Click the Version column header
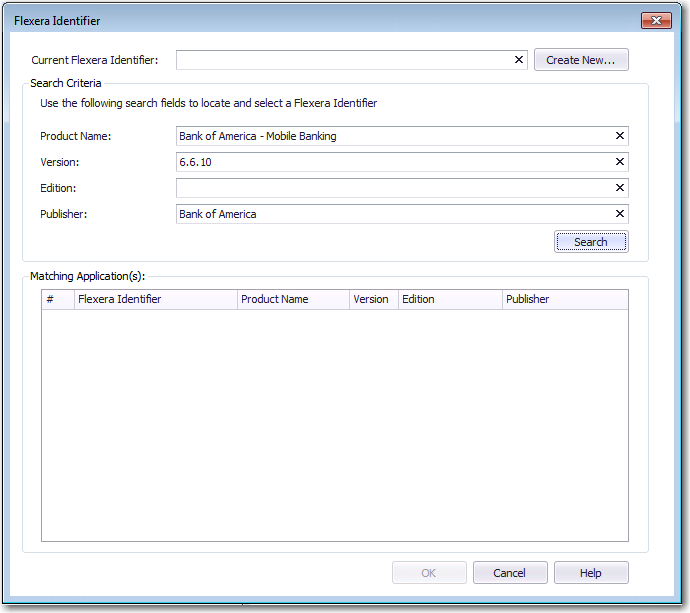 point(372,299)
